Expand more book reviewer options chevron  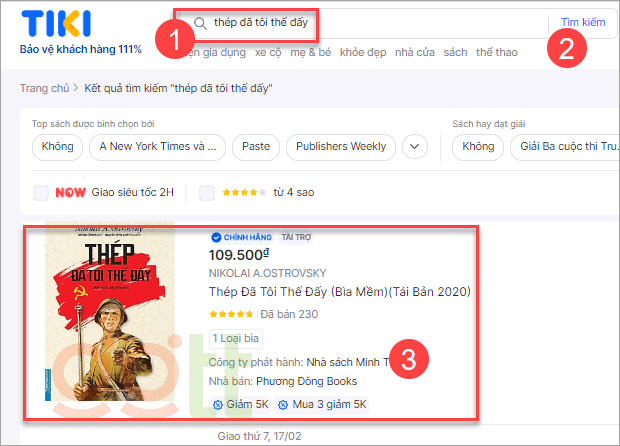tap(415, 147)
